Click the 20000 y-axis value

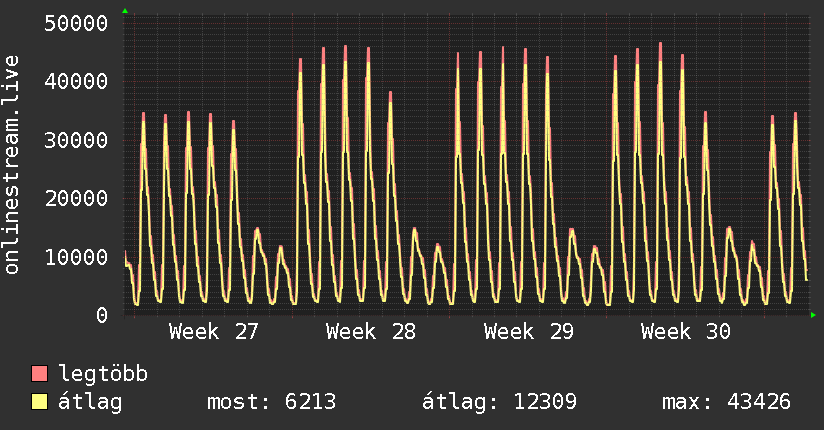click(x=76, y=199)
